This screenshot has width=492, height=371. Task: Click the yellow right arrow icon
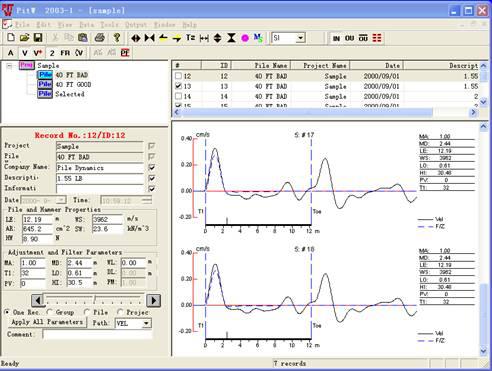point(177,38)
